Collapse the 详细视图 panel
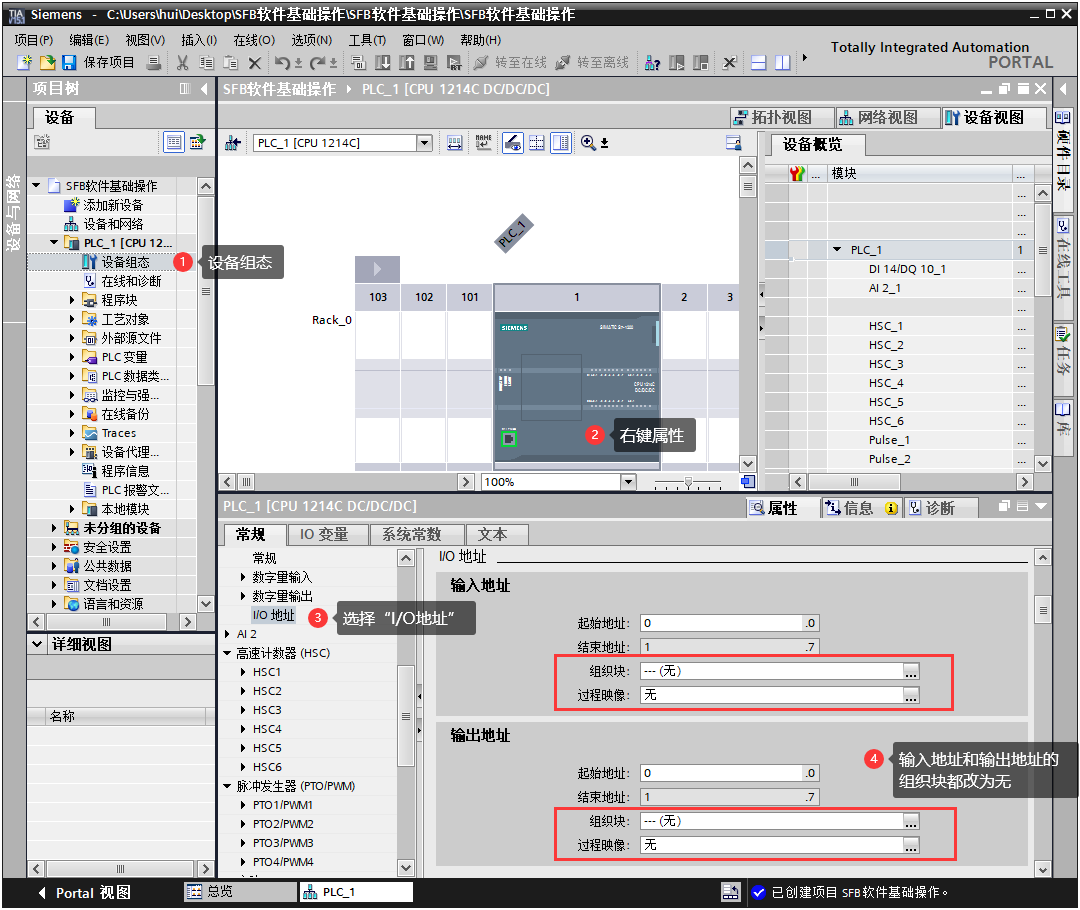Screen dimensions: 1080x910 click(x=37, y=643)
